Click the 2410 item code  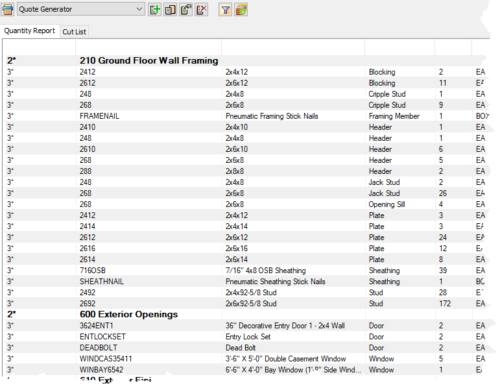[x=87, y=127]
